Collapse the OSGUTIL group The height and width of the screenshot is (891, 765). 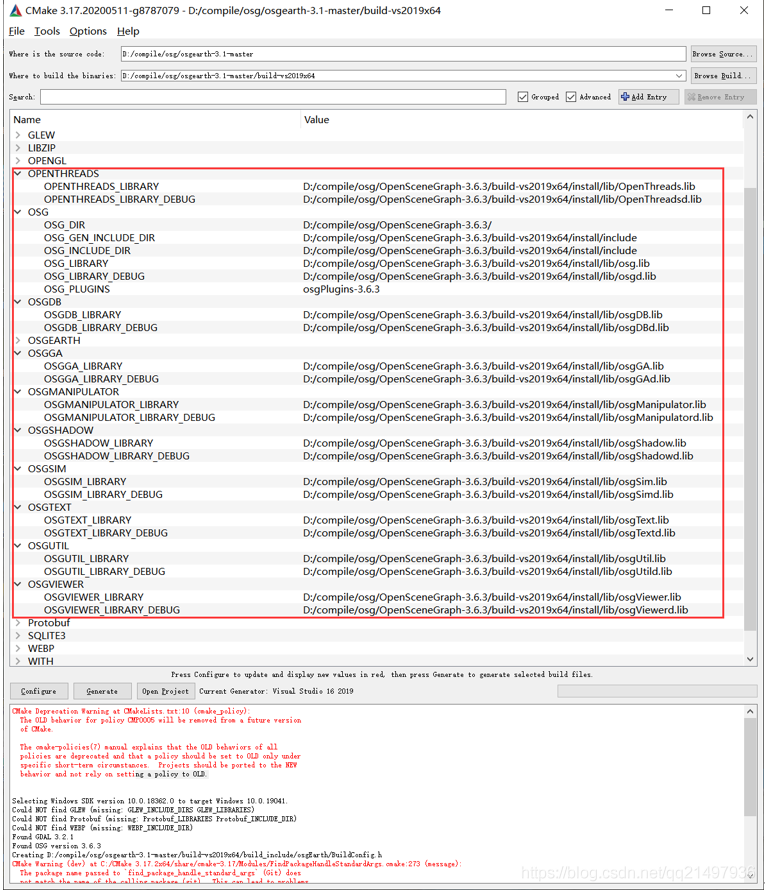pos(18,546)
